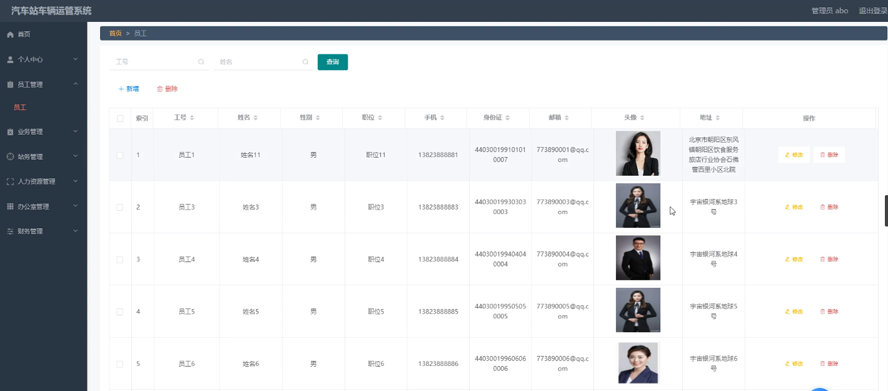Focus the 工号 search input field

(159, 62)
